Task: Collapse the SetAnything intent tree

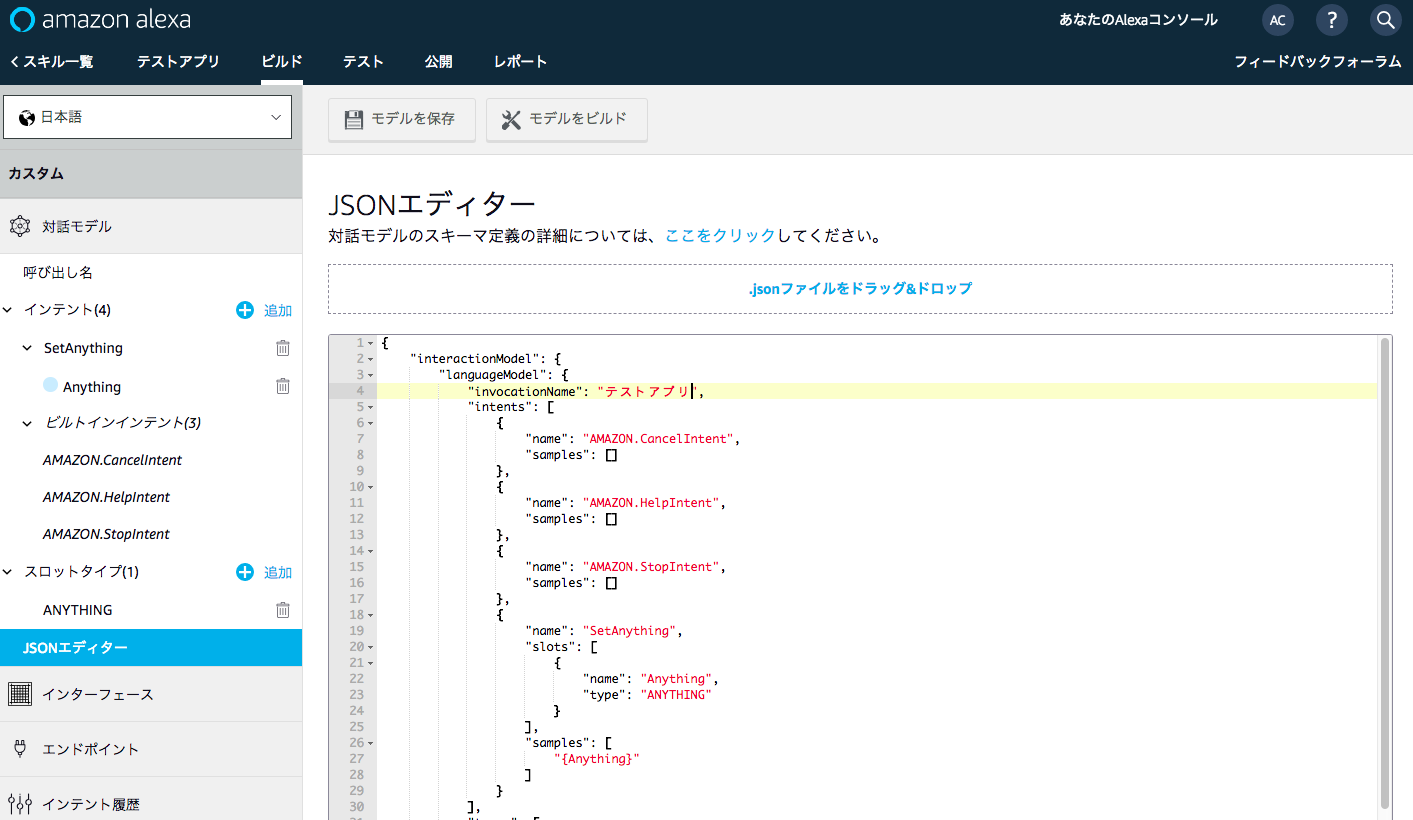Action: click(28, 348)
